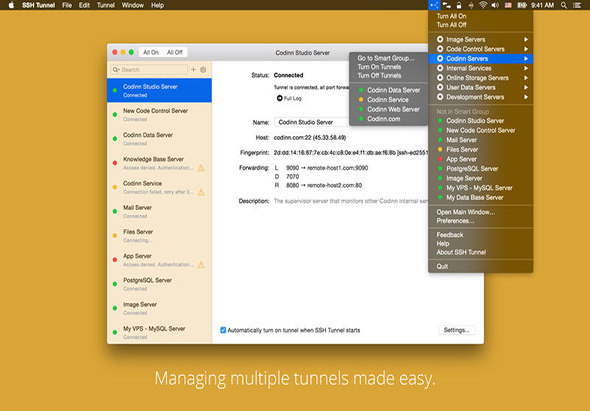The height and width of the screenshot is (411, 590).
Task: Expand Image Servers submenu arrow
Action: coord(526,39)
